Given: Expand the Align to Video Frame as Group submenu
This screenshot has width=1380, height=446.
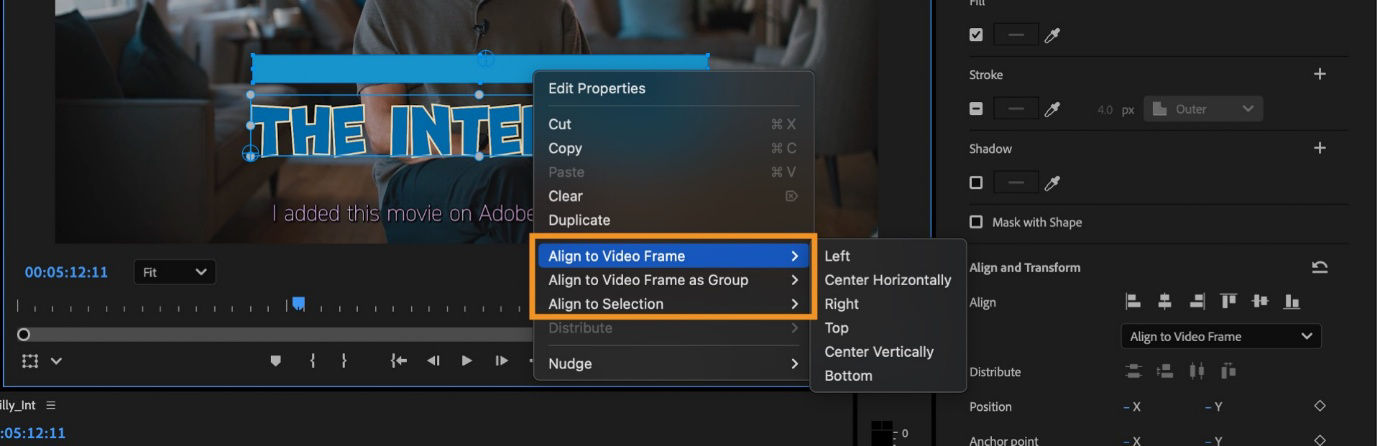Looking at the screenshot, I should click(x=674, y=280).
